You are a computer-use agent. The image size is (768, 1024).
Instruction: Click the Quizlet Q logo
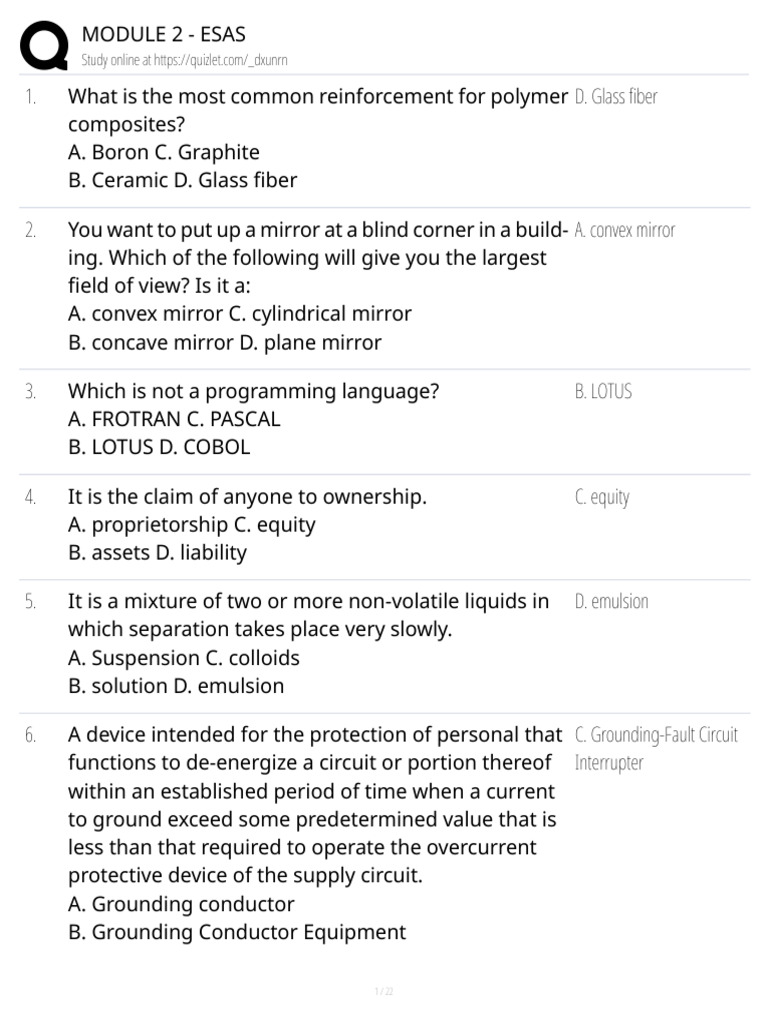(43, 47)
